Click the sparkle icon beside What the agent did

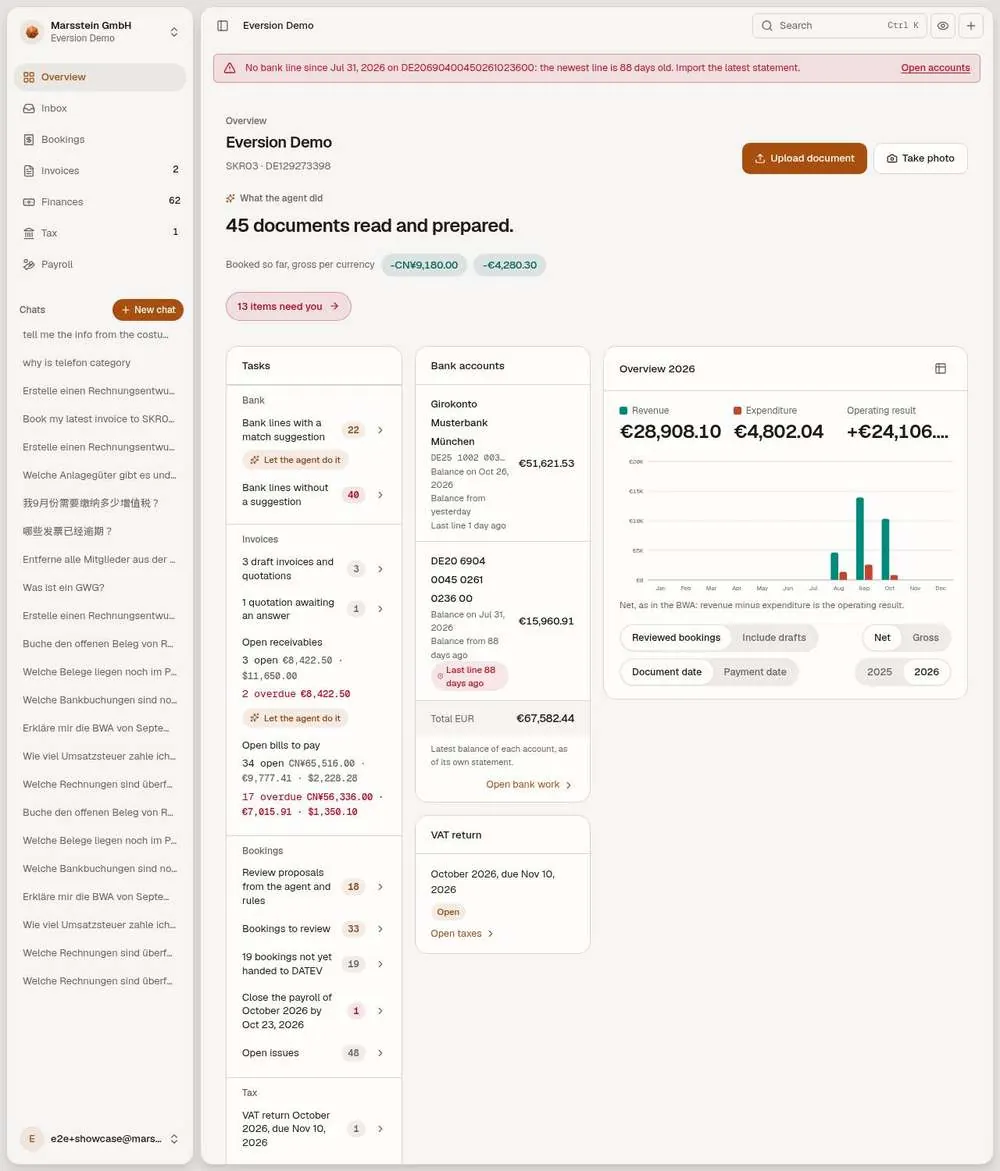click(230, 199)
